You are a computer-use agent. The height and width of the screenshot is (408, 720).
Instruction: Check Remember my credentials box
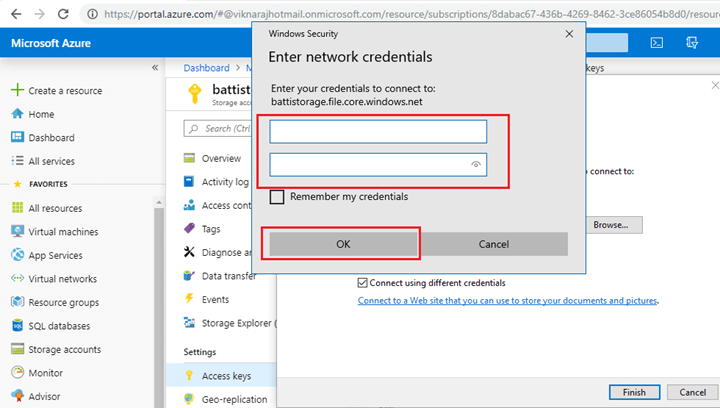coord(277,197)
